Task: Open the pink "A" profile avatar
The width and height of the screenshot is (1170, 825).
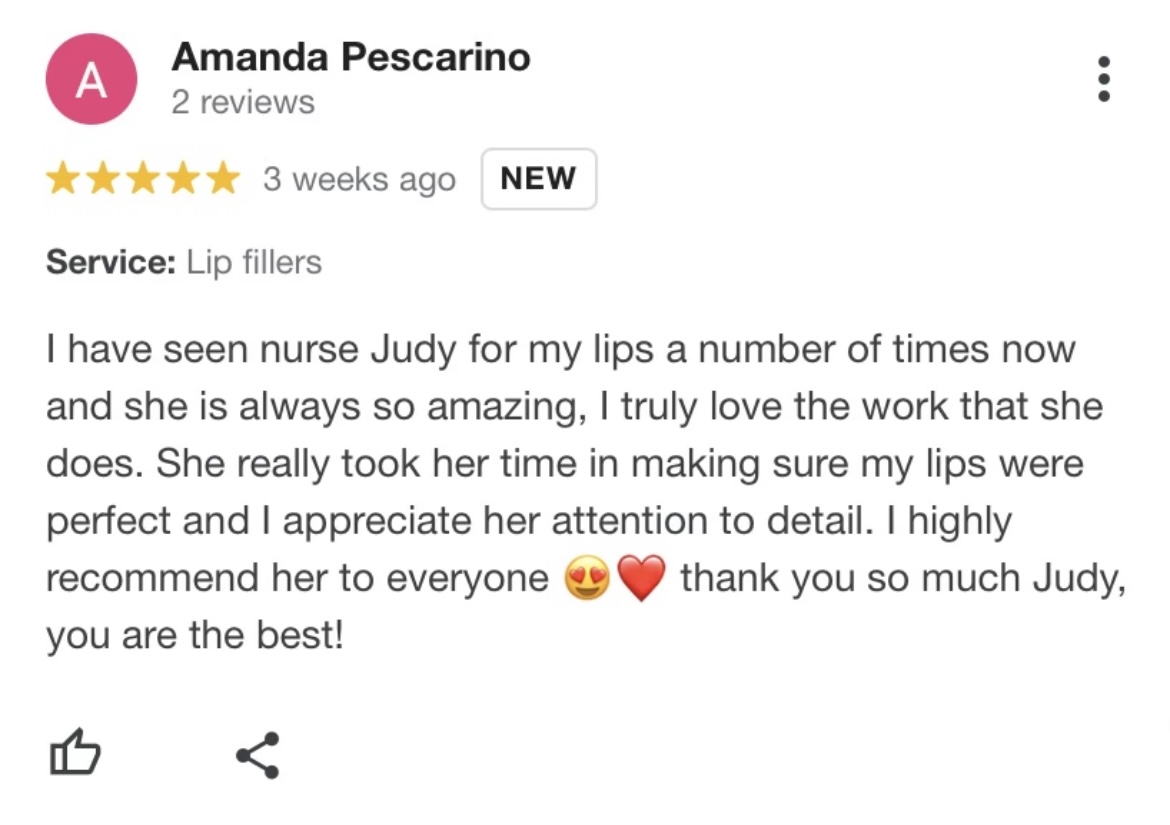Action: point(91,79)
